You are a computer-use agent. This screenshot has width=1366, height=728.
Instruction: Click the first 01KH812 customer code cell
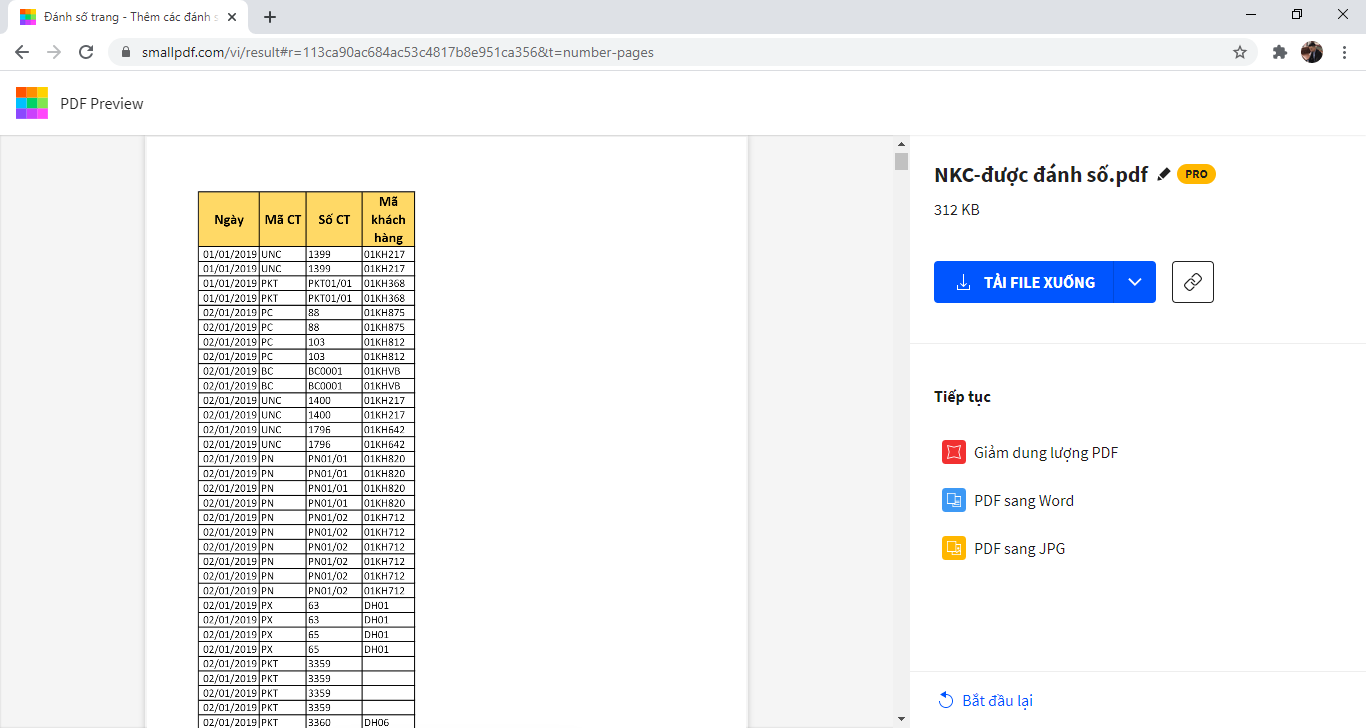(388, 342)
